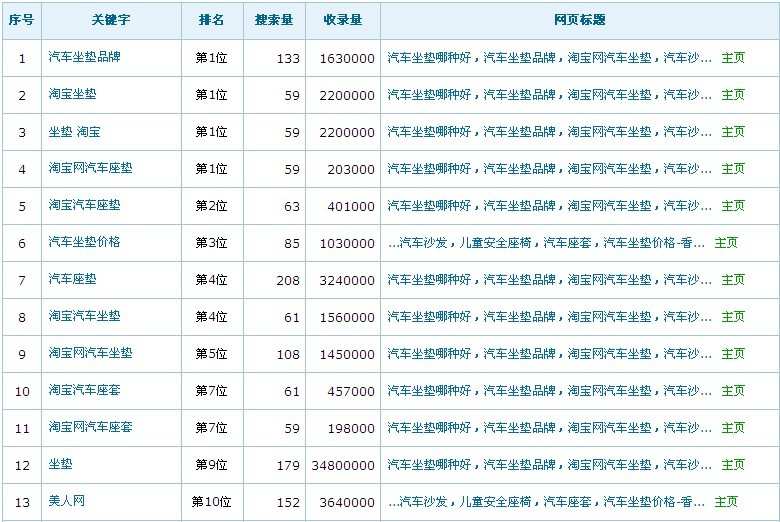780x522 pixels.
Task: Select the search volume 85
Action: [x=292, y=244]
